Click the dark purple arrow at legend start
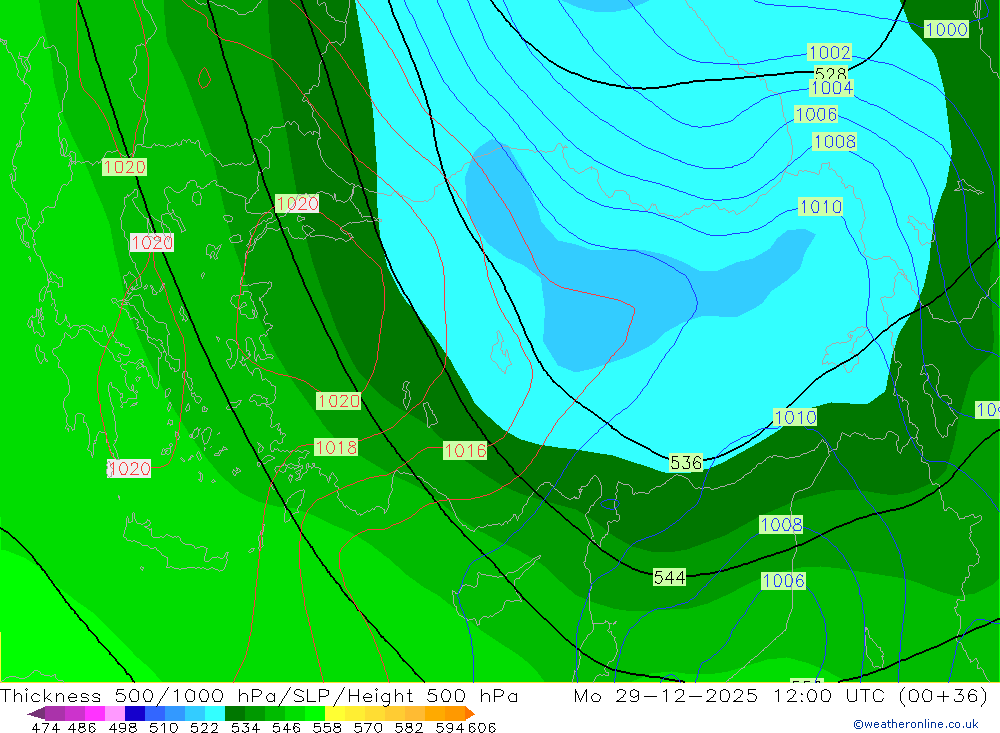This screenshot has width=1000, height=733. [36, 713]
